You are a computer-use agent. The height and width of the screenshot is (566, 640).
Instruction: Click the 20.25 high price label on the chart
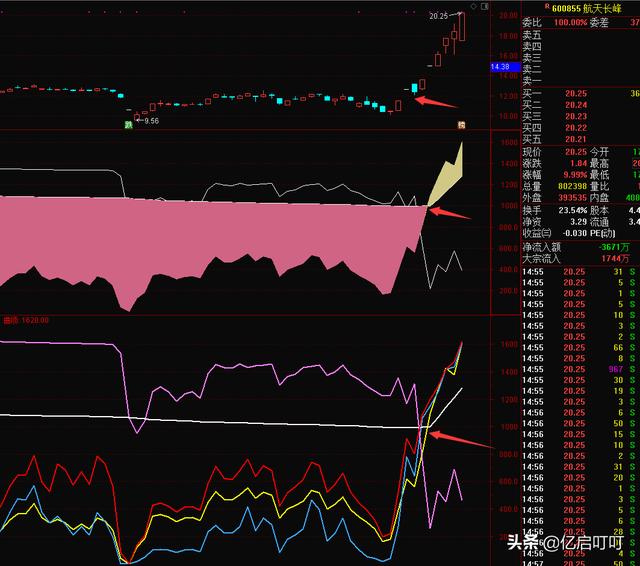click(438, 16)
